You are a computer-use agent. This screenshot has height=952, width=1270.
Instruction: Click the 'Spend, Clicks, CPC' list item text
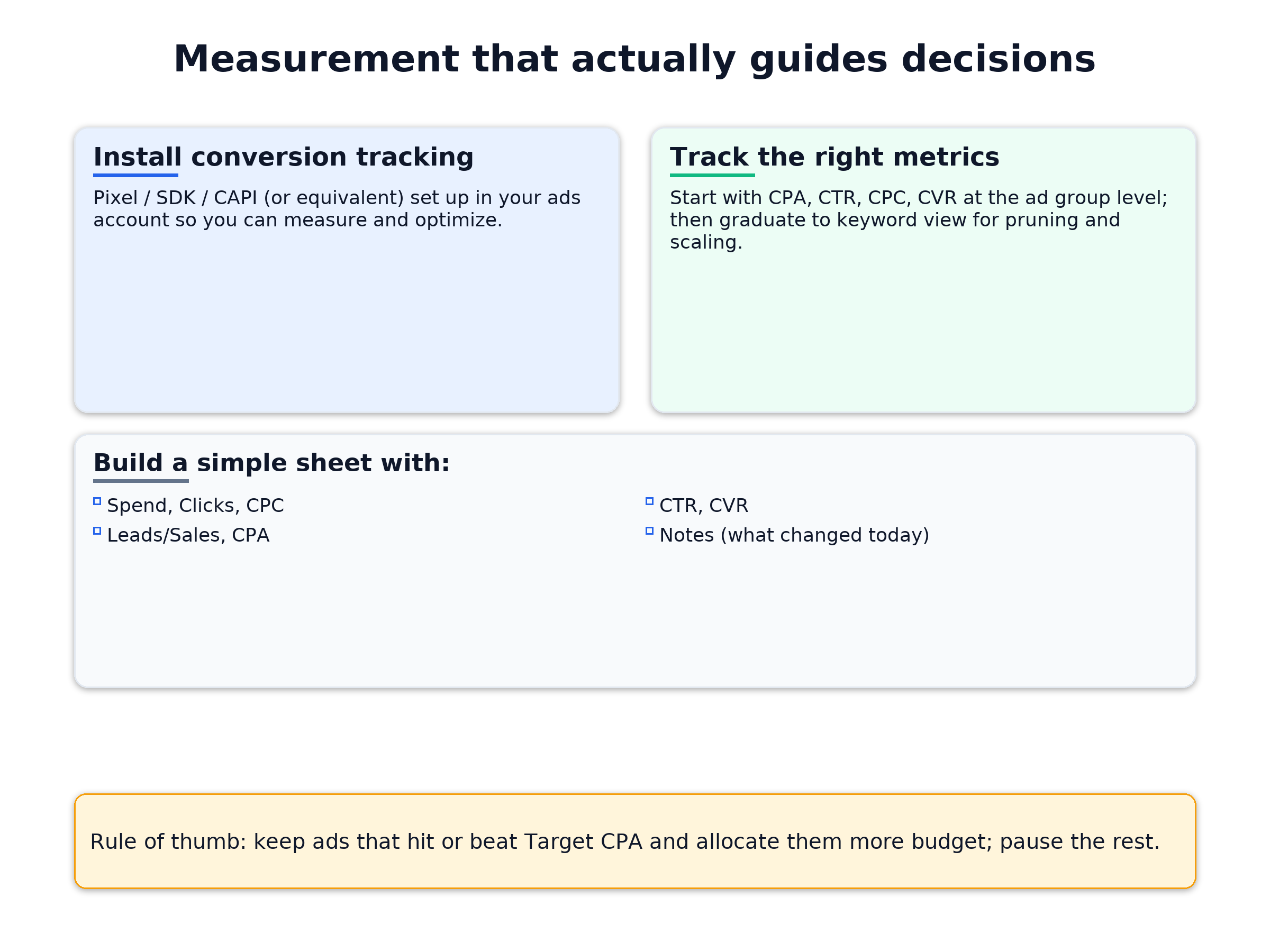[195, 506]
